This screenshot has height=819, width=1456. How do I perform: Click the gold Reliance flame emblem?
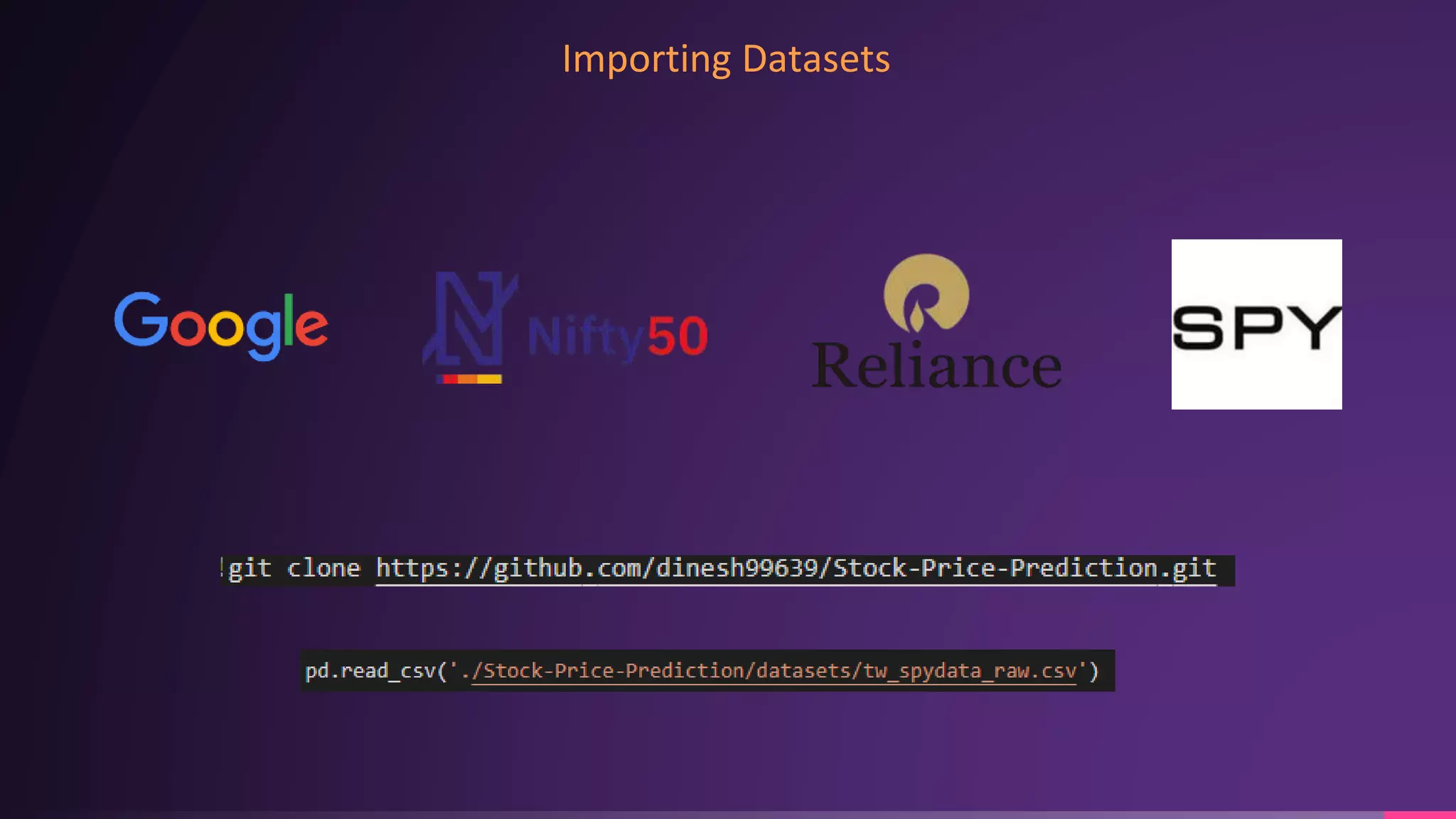click(x=926, y=293)
